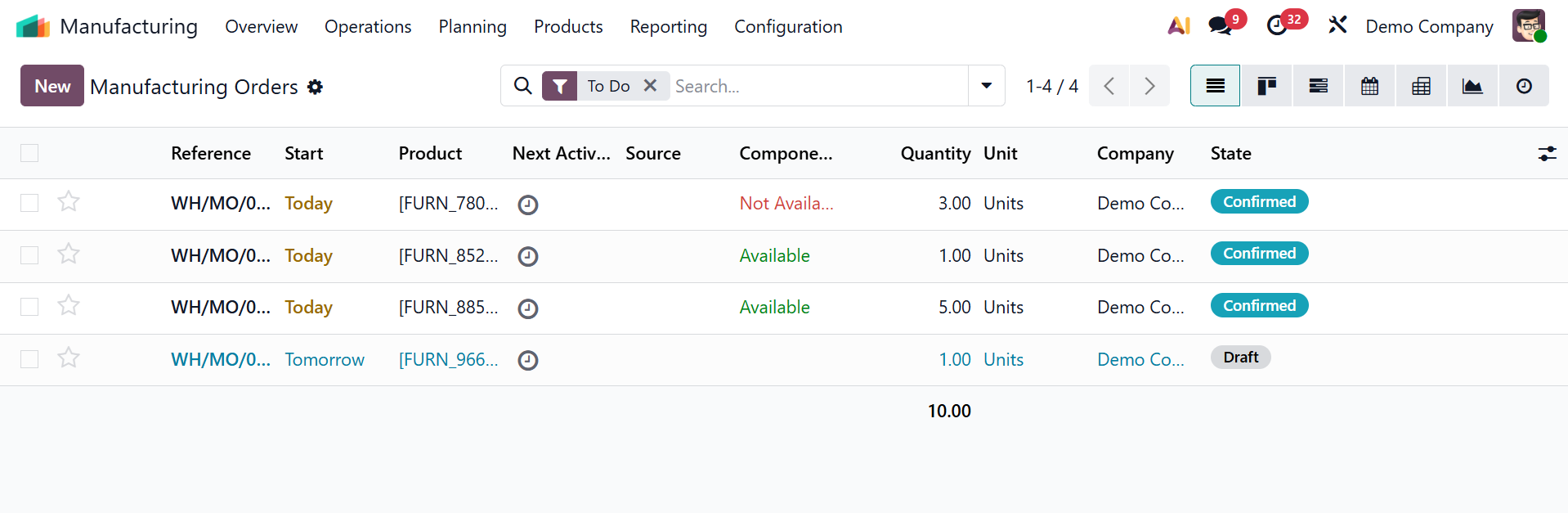This screenshot has width=1568, height=513.
Task: Open the wrench debug tools icon
Action: [1337, 26]
